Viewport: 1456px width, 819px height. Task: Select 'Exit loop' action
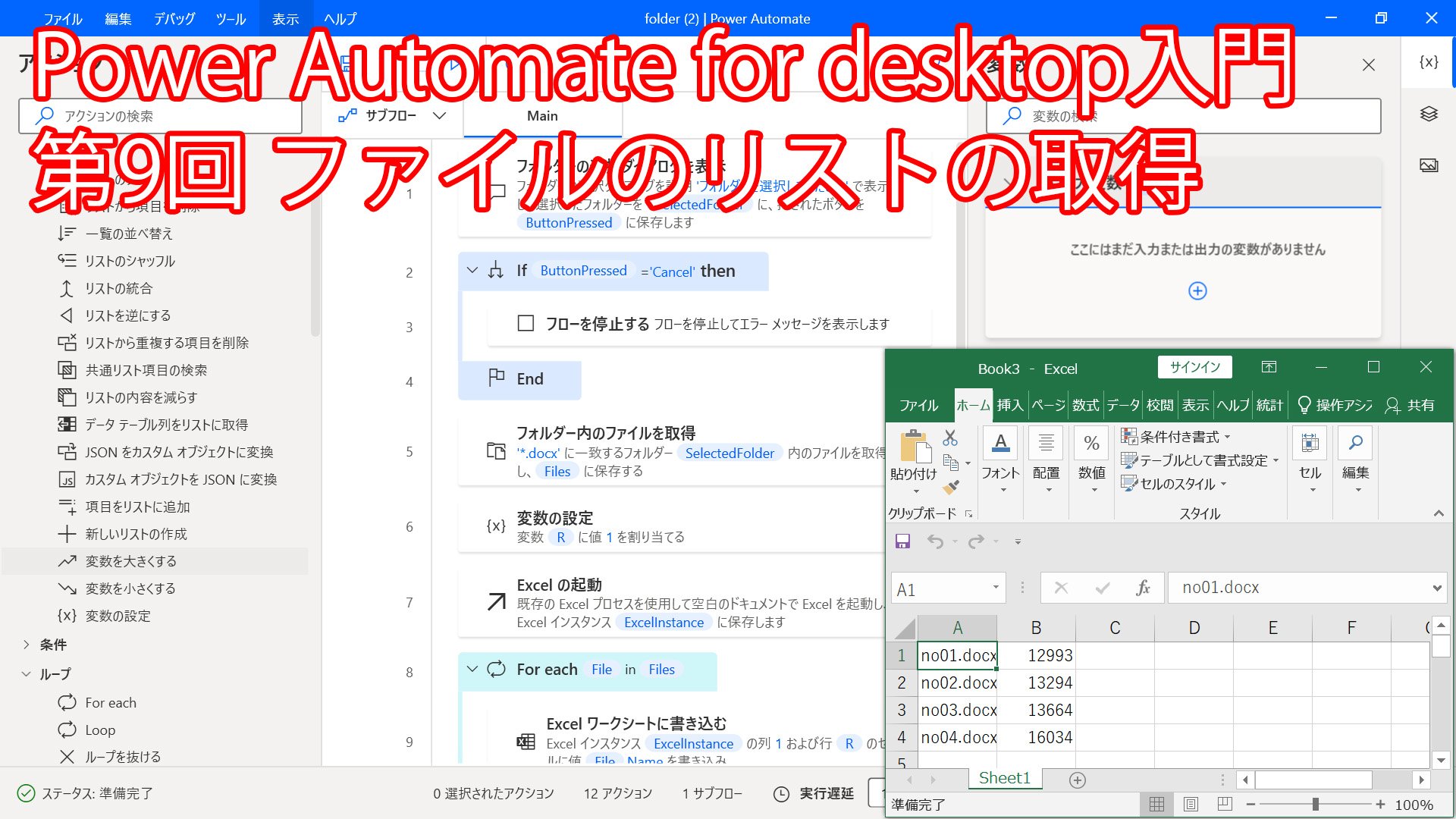click(155, 757)
